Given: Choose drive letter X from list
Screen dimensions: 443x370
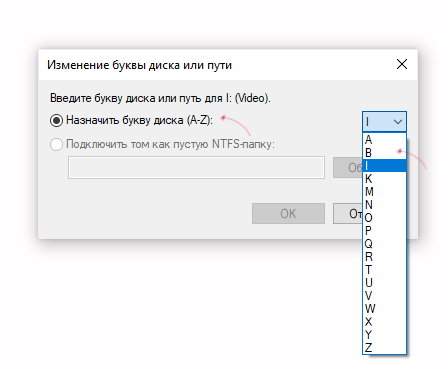Looking at the screenshot, I should pyautogui.click(x=384, y=322).
